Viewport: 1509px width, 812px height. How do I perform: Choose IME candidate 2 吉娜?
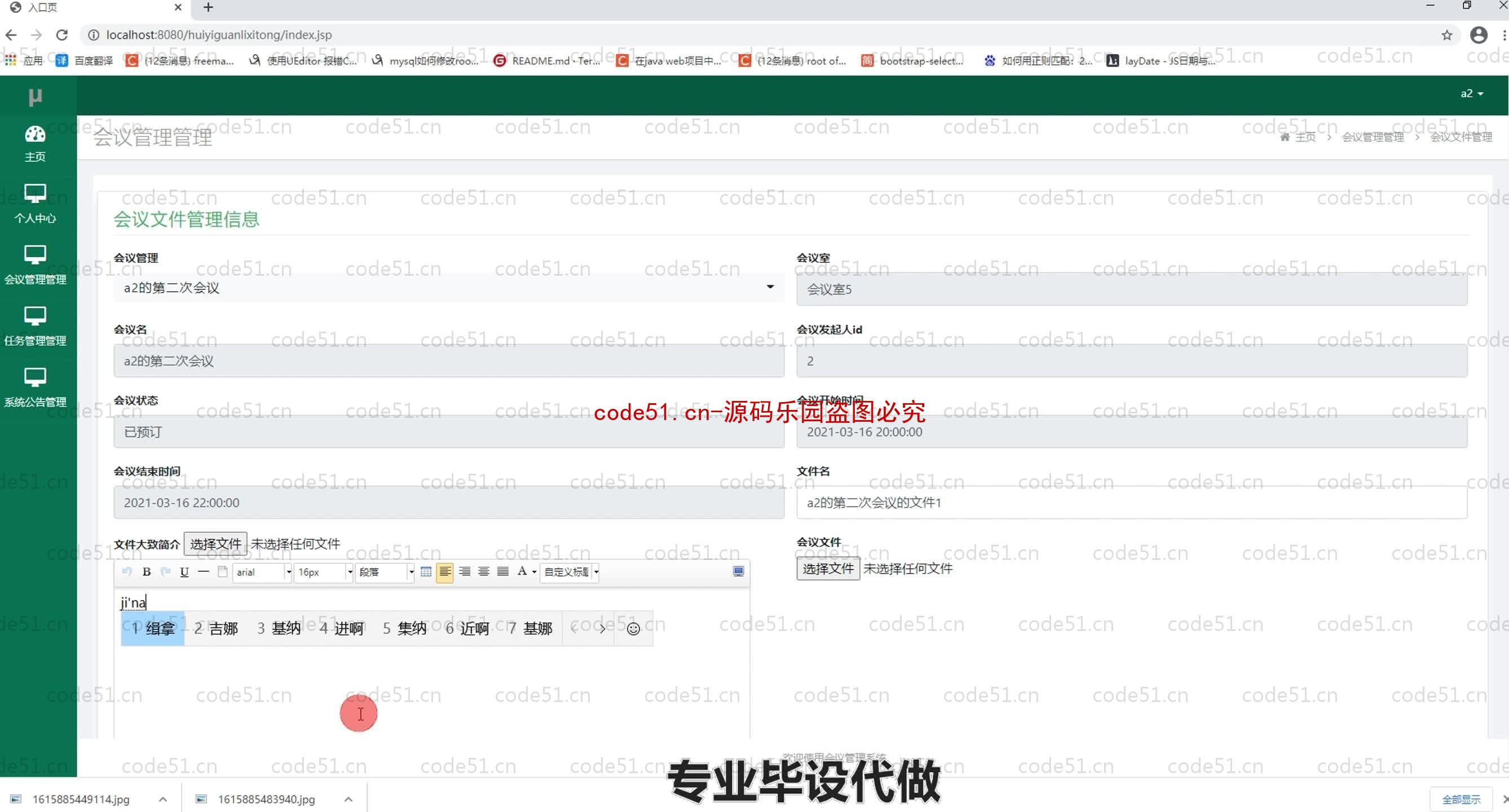[215, 629]
